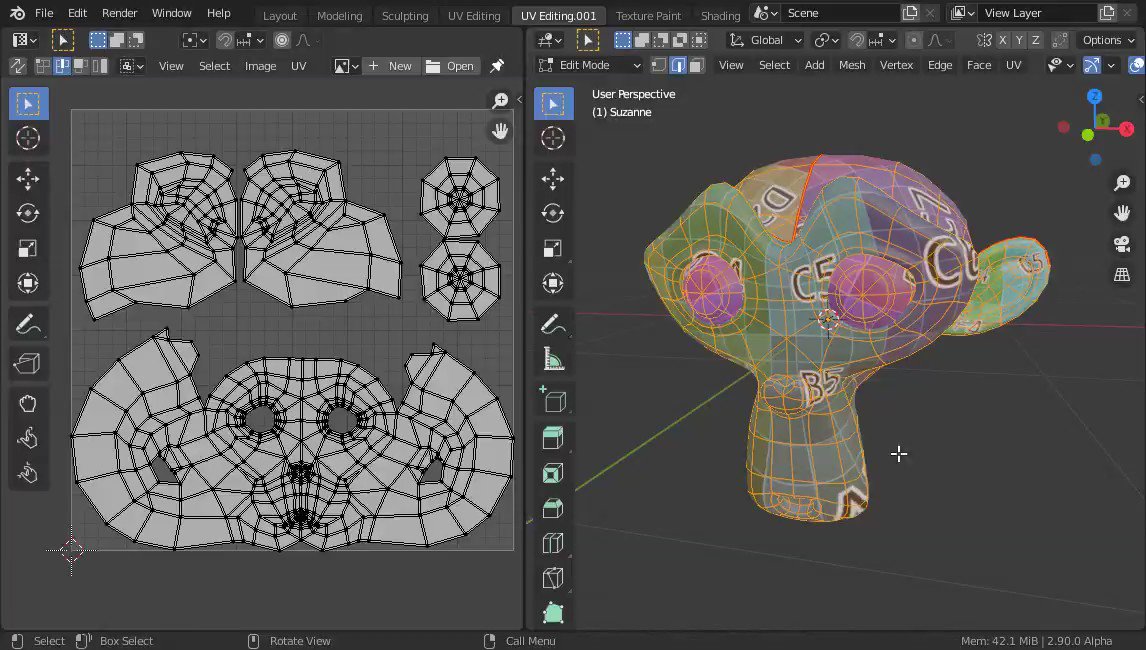Select the Scale tool in 3D viewport toolbar
This screenshot has height=650, width=1146.
point(553,249)
